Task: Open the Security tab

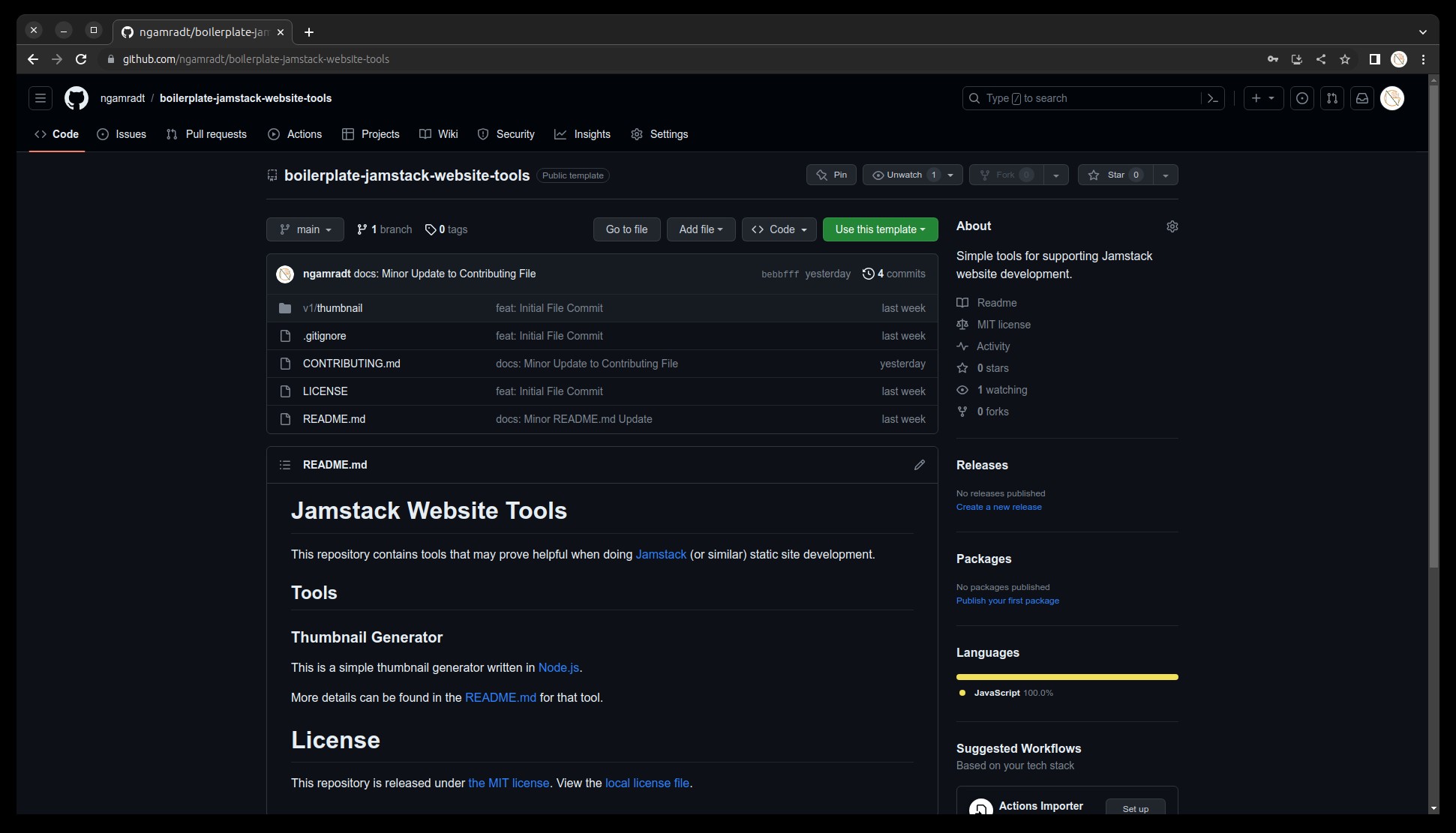Action: coord(506,134)
